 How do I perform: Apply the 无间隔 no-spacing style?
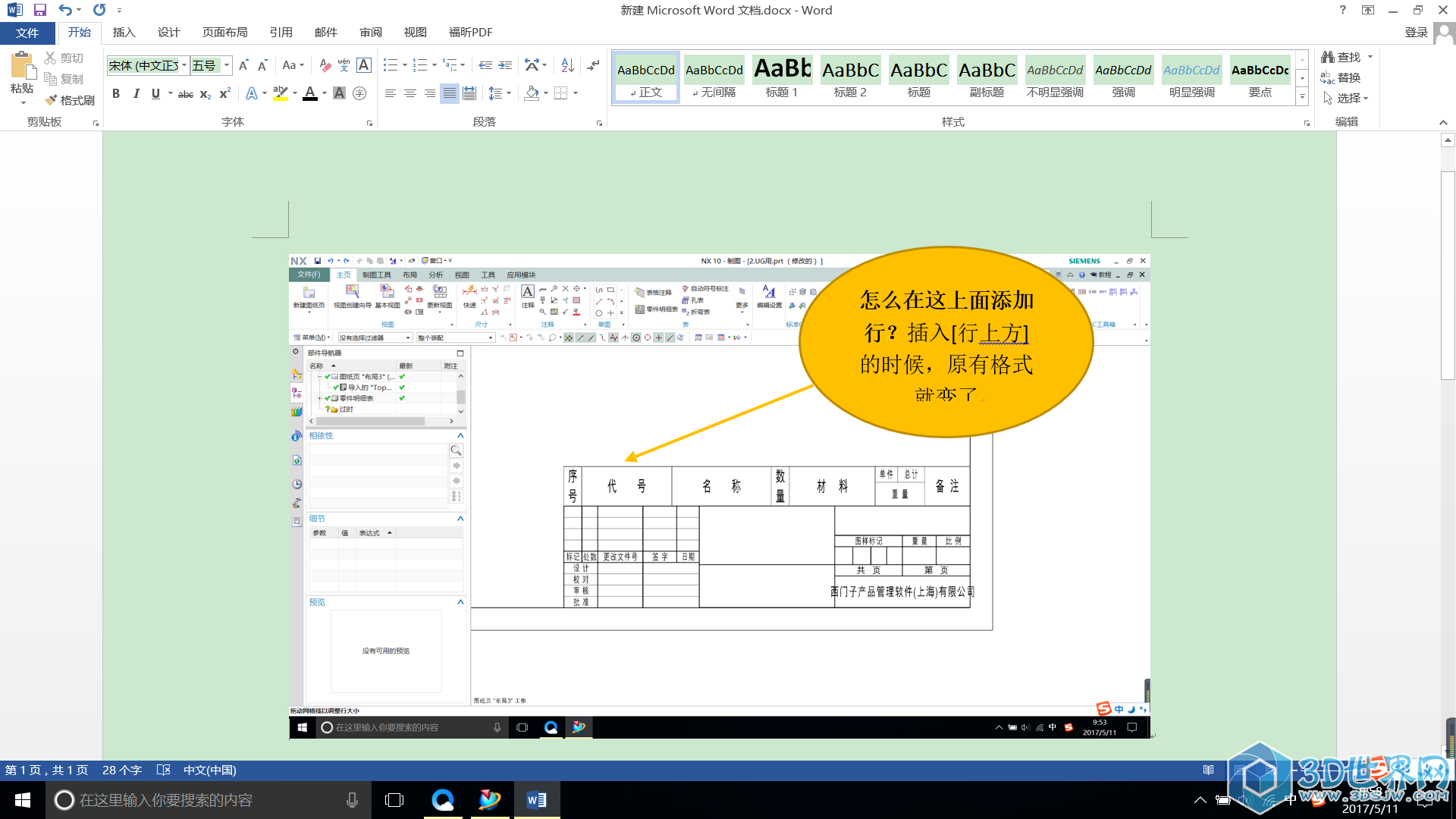[714, 77]
